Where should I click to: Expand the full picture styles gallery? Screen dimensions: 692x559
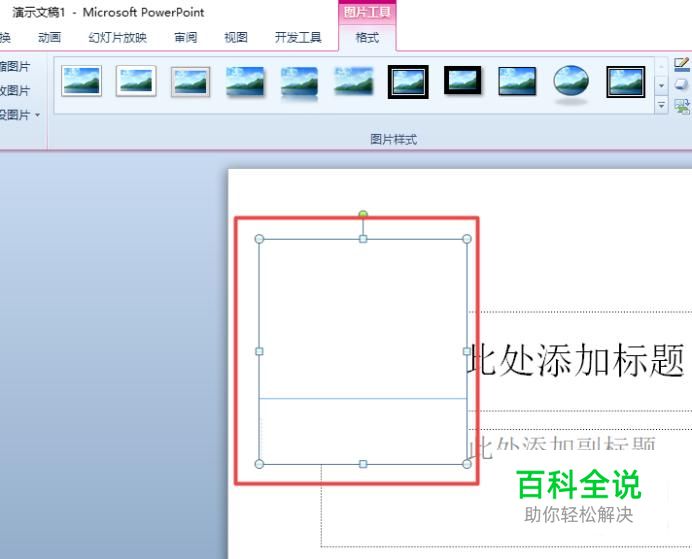[661, 105]
